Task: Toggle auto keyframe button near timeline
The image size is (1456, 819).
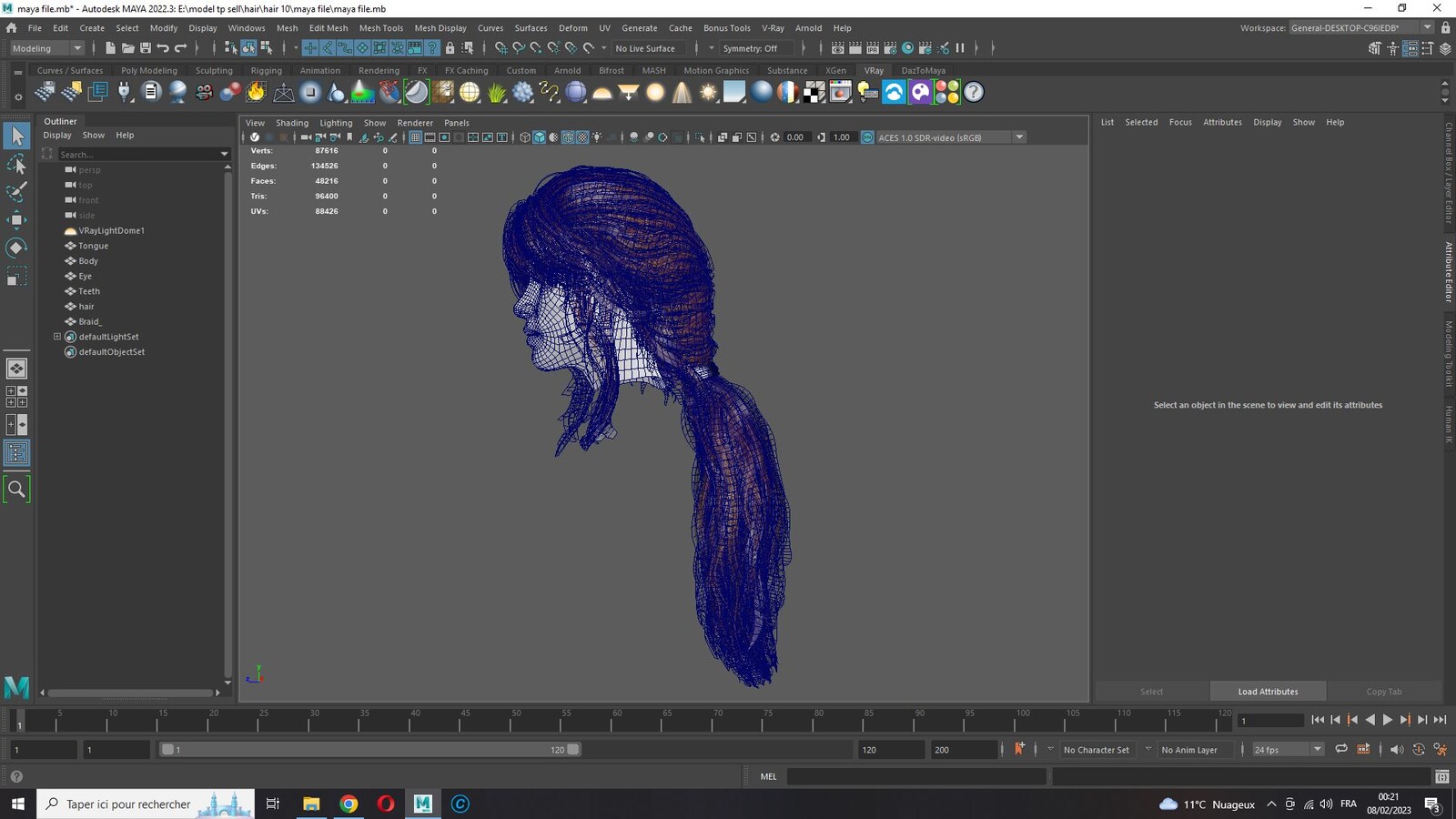Action: pos(1019,749)
